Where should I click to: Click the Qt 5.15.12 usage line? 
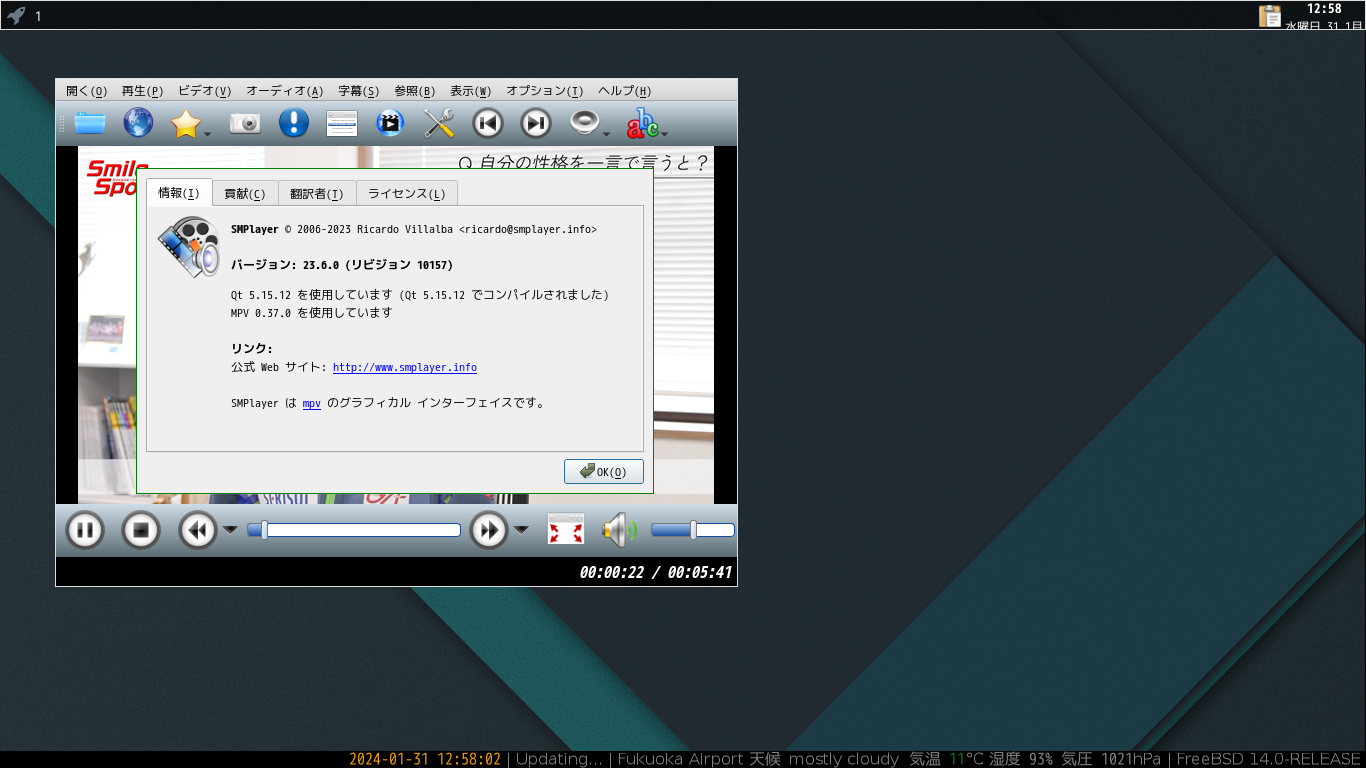(x=420, y=295)
